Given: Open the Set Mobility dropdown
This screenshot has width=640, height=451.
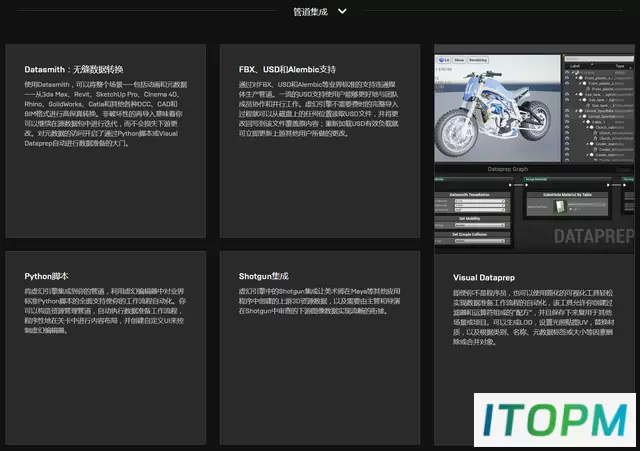Looking at the screenshot, I should (480, 225).
